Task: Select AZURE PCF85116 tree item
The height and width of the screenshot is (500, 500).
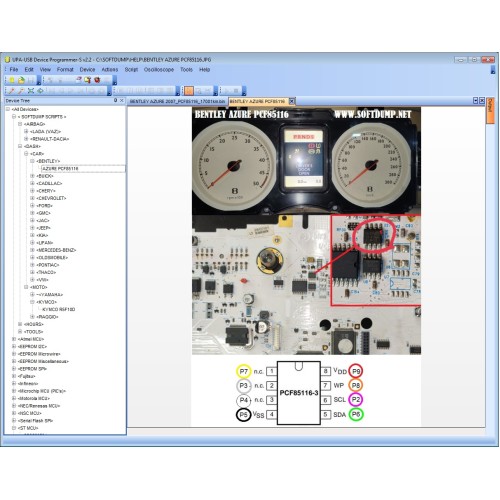Action: click(60, 169)
